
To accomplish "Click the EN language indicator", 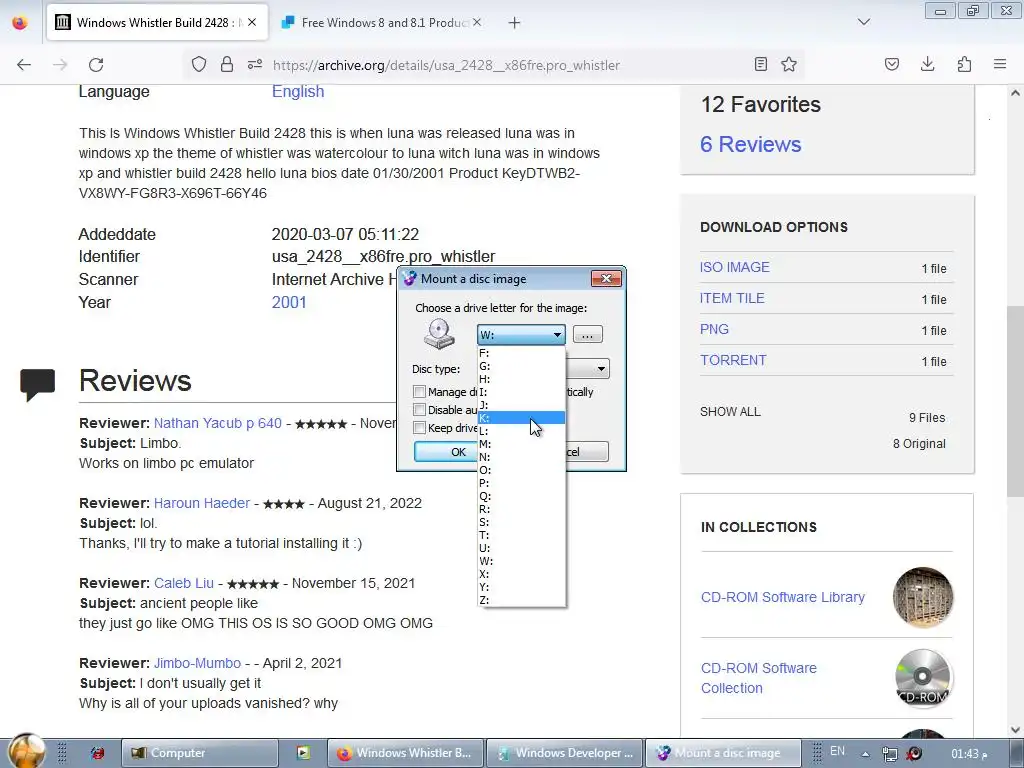I will pos(837,752).
